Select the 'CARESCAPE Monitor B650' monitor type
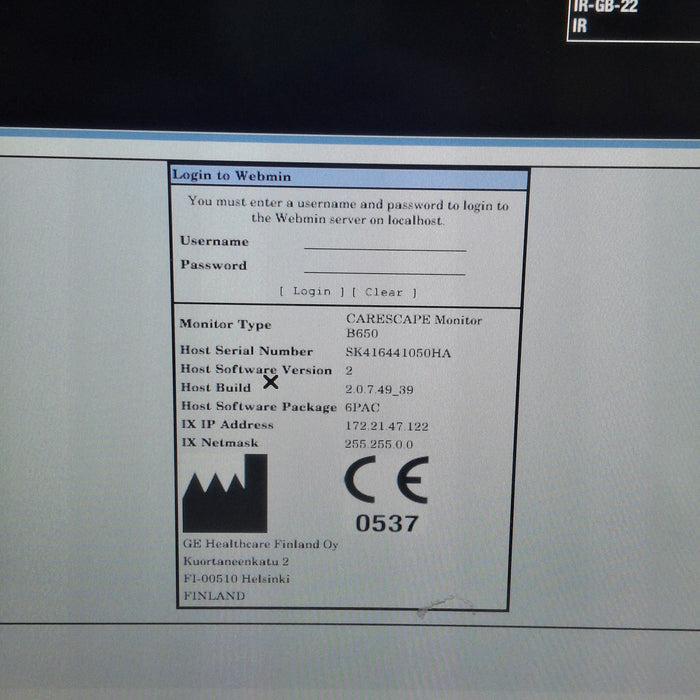Viewport: 700px width, 700px height. [413, 326]
